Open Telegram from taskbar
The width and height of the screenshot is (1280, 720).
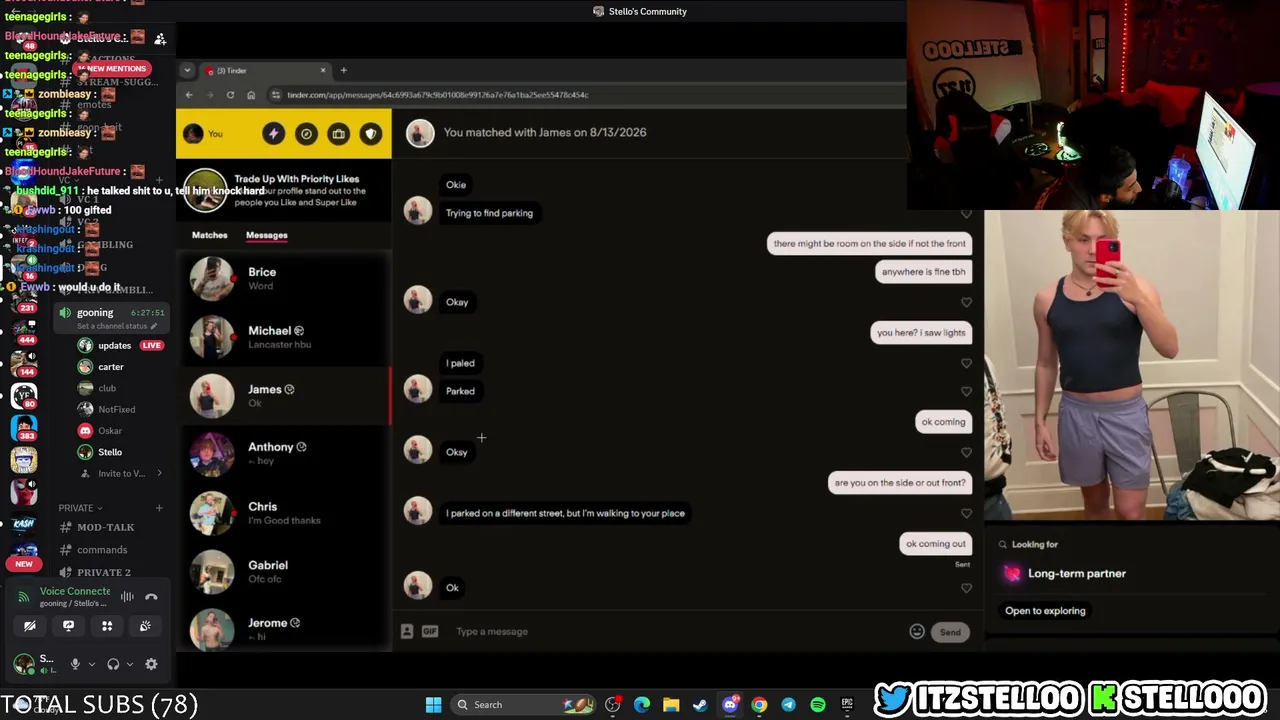788,705
